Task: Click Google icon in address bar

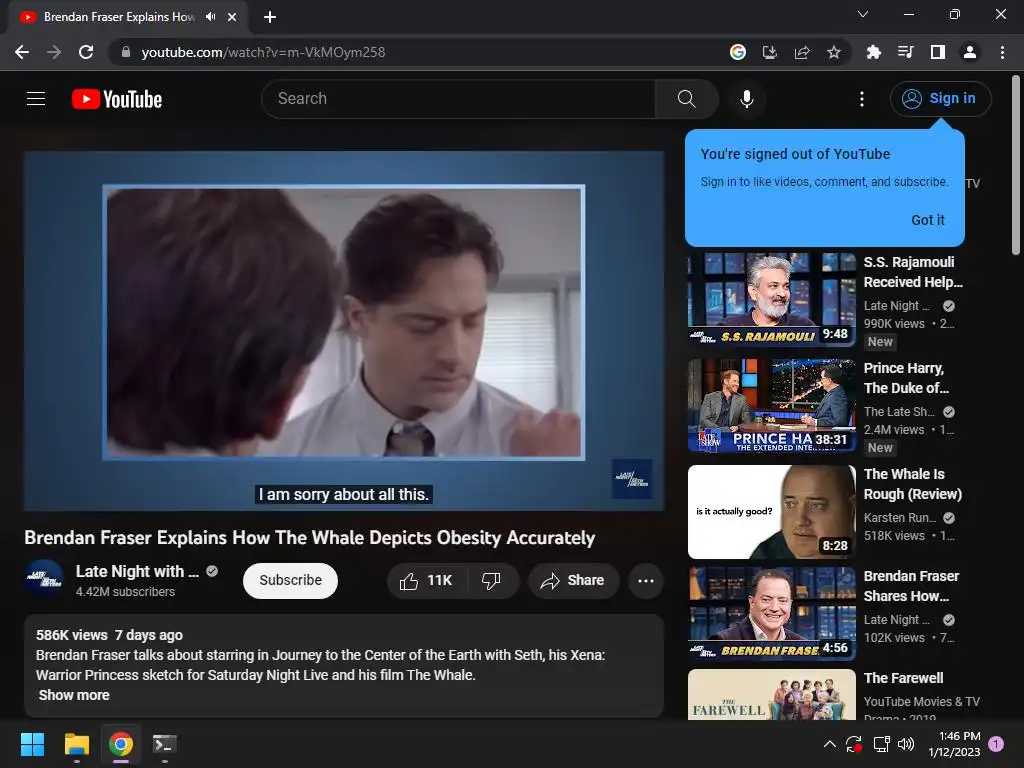Action: click(x=737, y=52)
